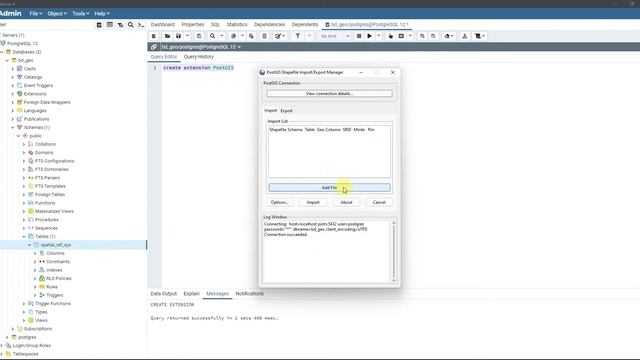This screenshot has width=640, height=360.
Task: Select the Materialized Views node
Action: point(54,211)
